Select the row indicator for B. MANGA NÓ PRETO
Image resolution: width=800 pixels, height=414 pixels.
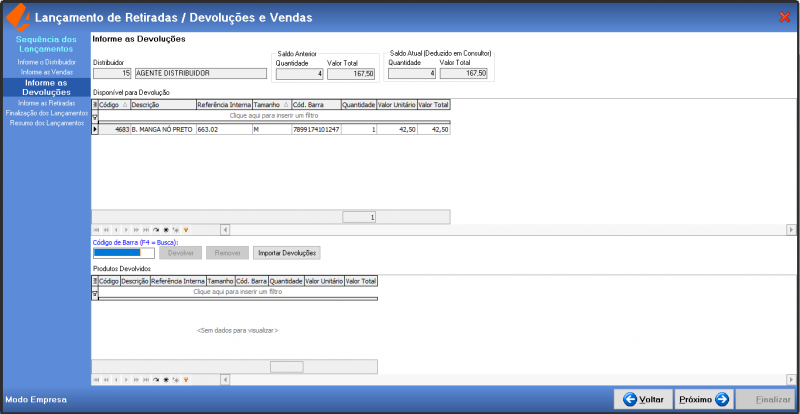tap(95, 129)
